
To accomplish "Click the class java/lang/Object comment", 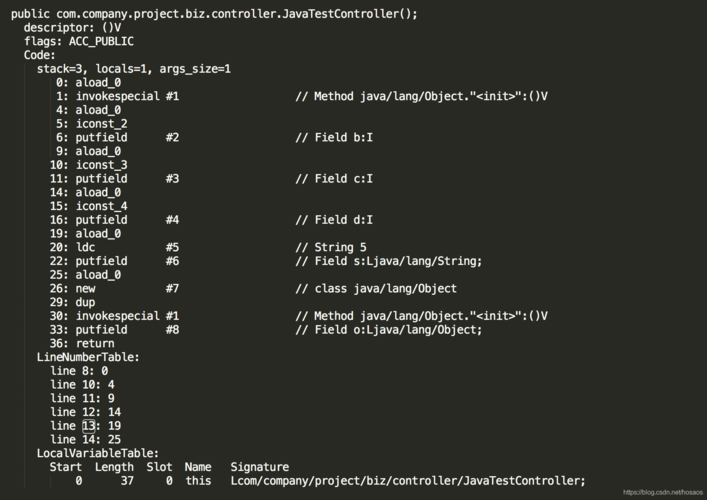I will (376, 288).
